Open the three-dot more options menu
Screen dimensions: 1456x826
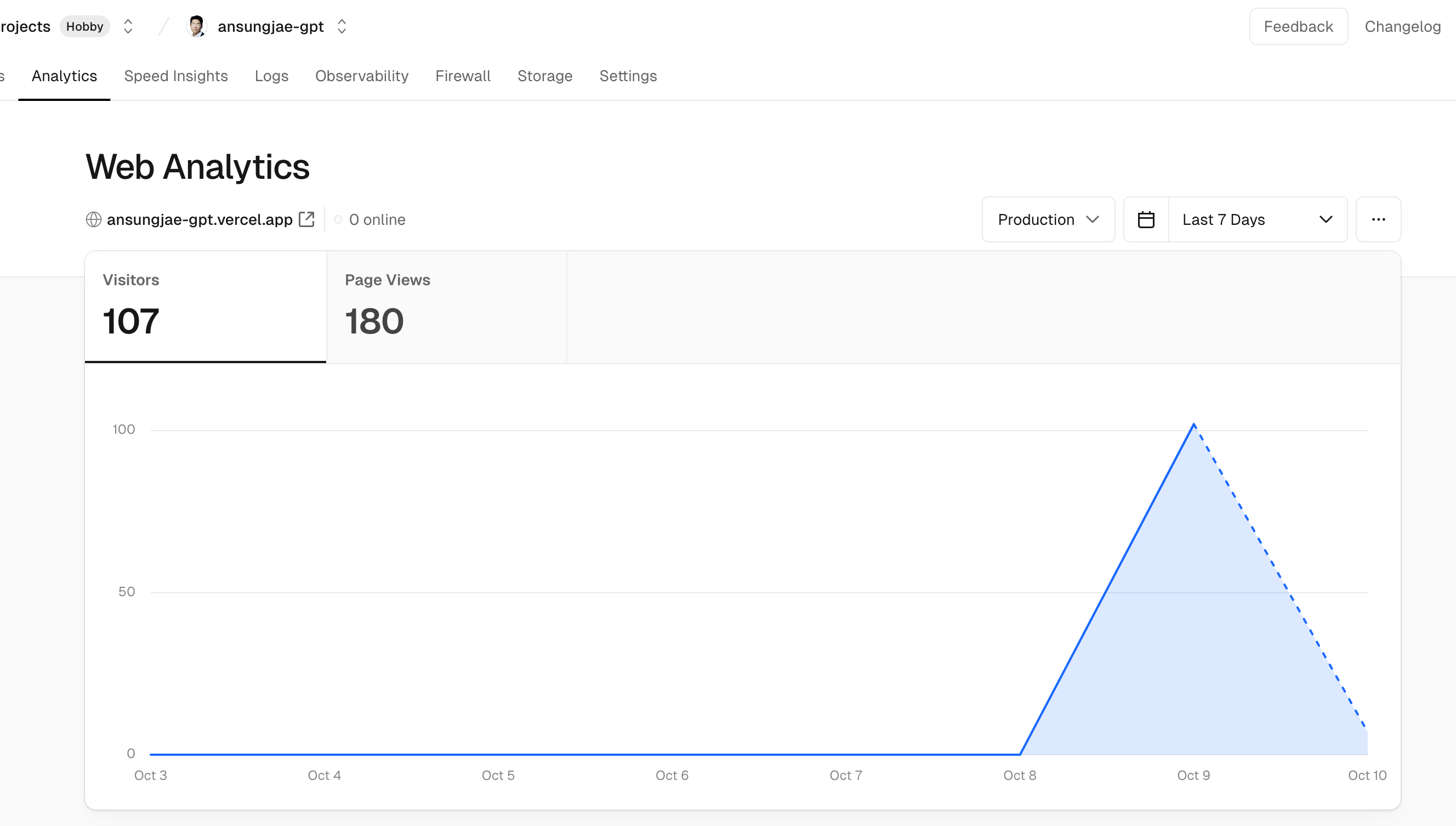click(x=1378, y=219)
